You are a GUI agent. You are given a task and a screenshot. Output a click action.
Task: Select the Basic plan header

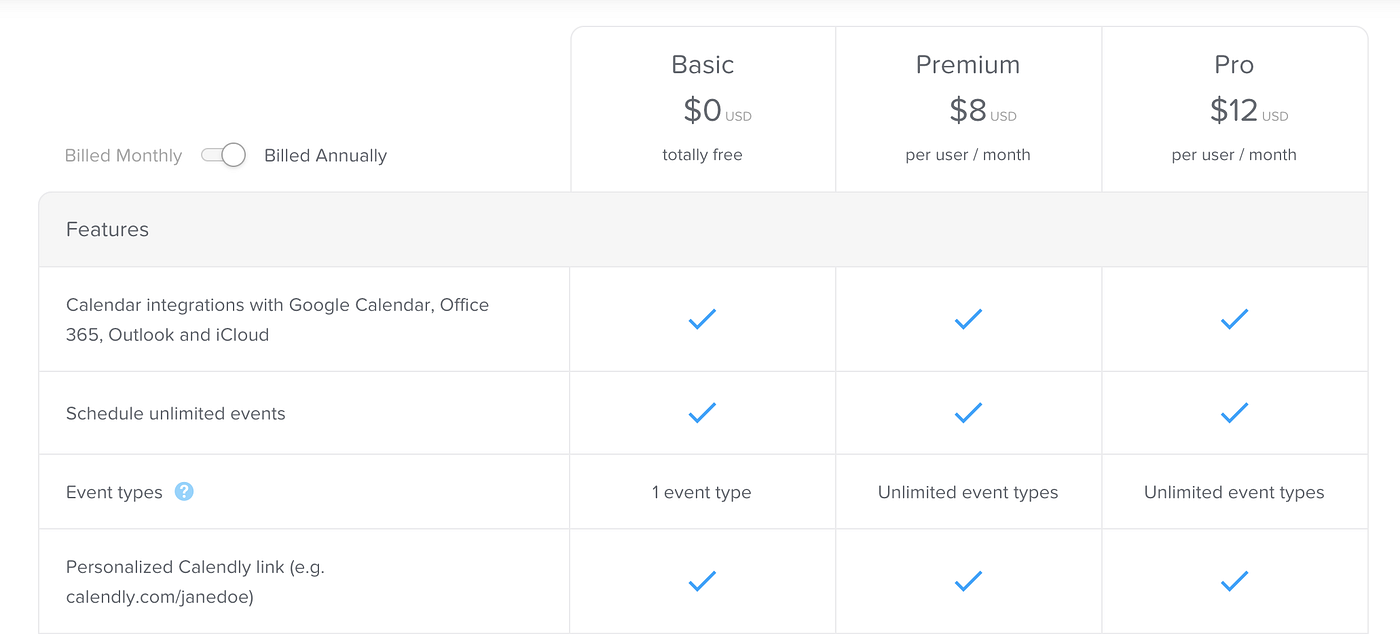pyautogui.click(x=702, y=65)
